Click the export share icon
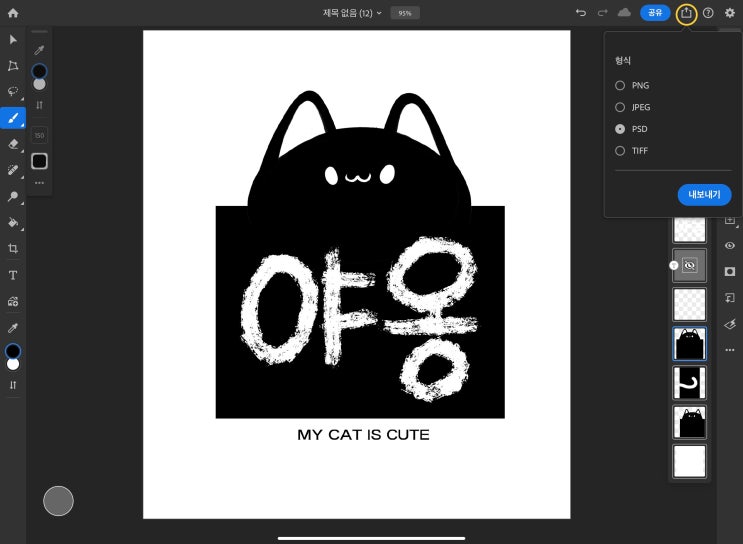 coord(686,13)
